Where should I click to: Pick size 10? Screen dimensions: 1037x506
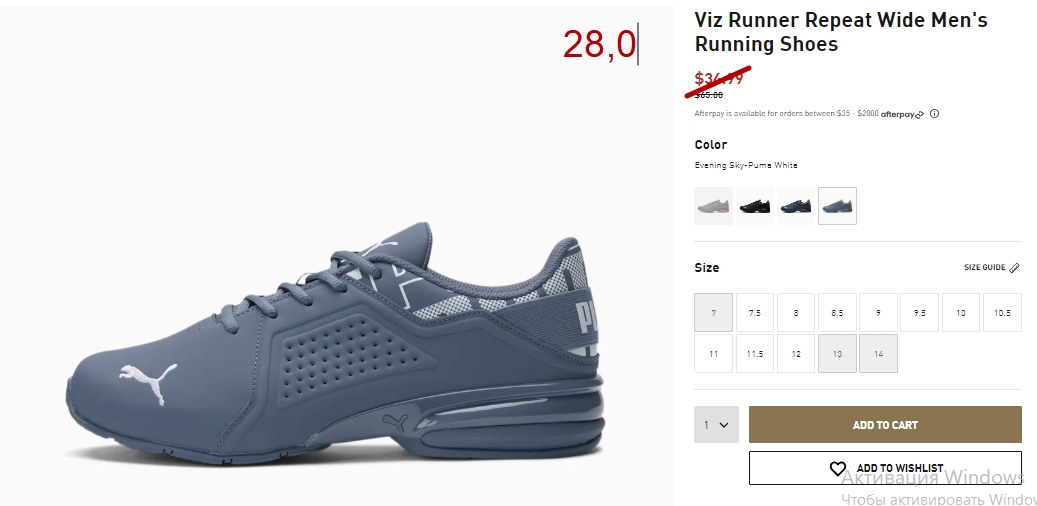pyautogui.click(x=961, y=313)
